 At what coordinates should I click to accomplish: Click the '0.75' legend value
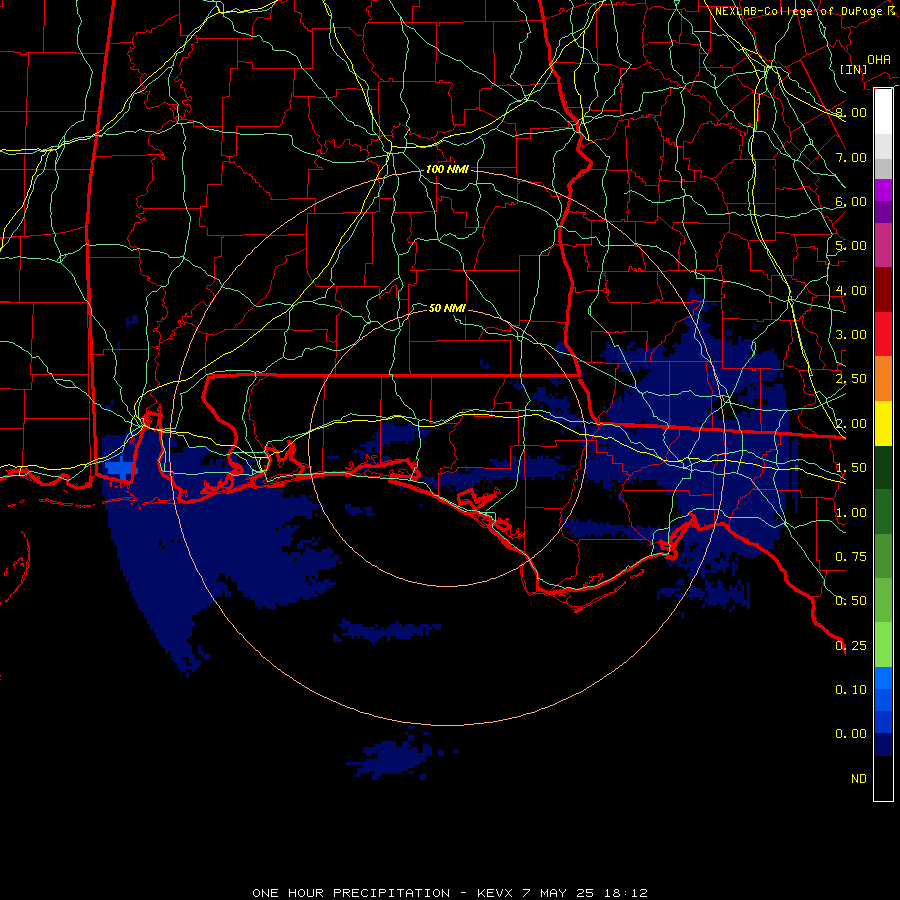pos(851,557)
